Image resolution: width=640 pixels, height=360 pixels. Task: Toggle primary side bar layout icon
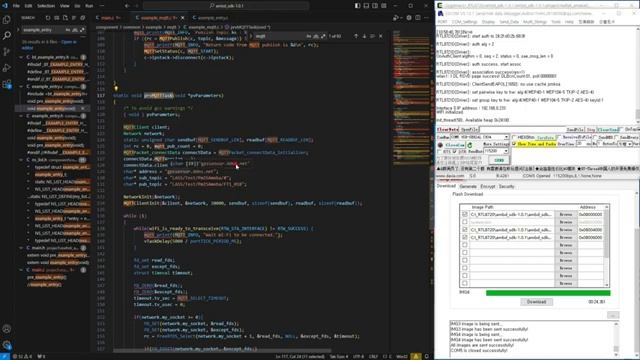358,6
